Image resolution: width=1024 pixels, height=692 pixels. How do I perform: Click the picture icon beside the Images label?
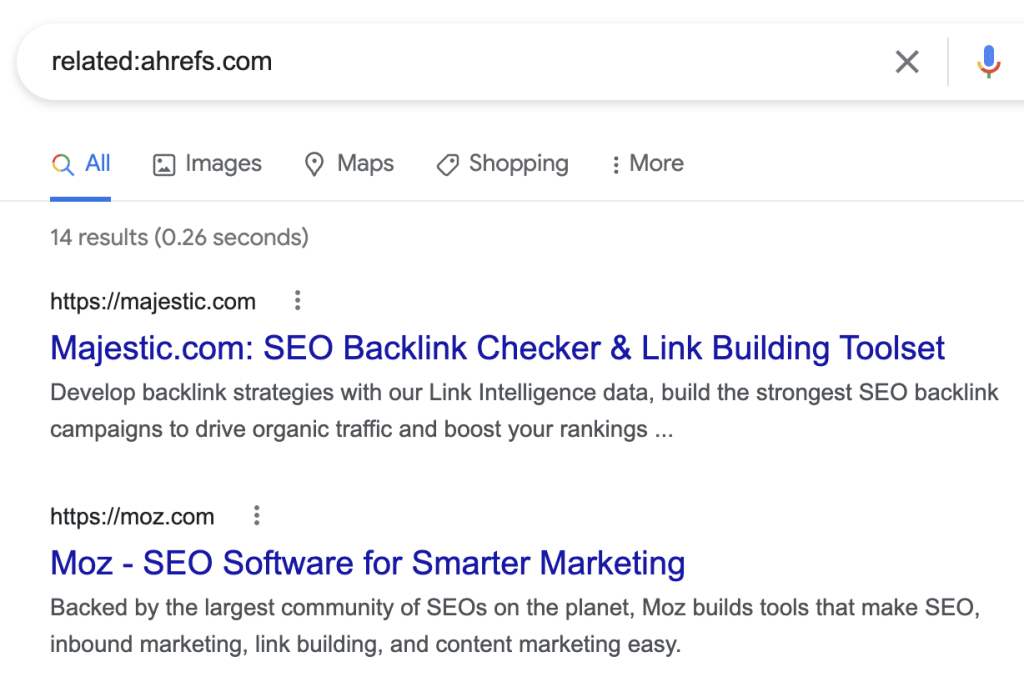click(163, 163)
